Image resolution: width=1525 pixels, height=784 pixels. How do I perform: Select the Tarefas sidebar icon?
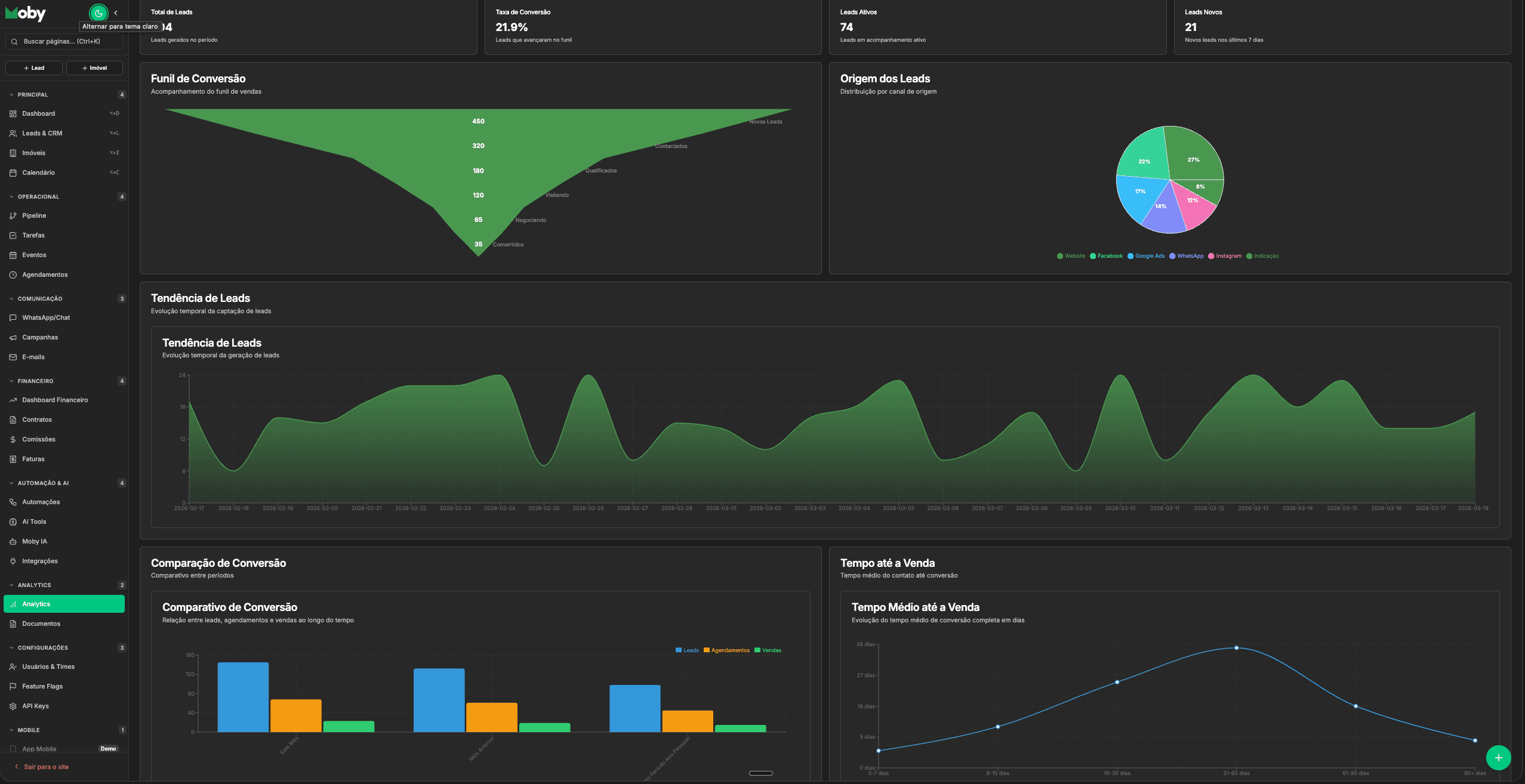coord(14,235)
